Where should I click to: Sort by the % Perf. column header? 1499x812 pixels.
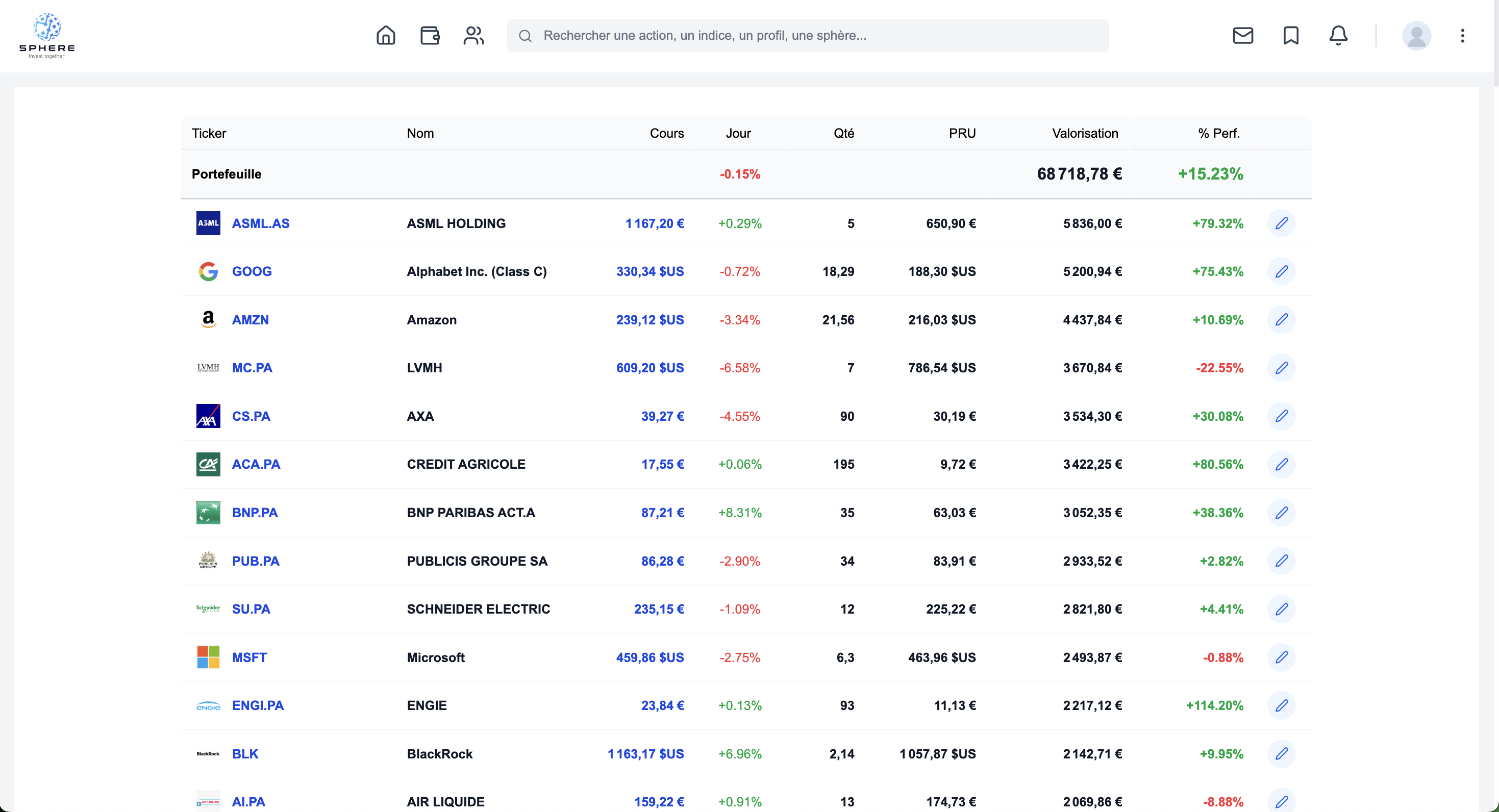(1218, 133)
